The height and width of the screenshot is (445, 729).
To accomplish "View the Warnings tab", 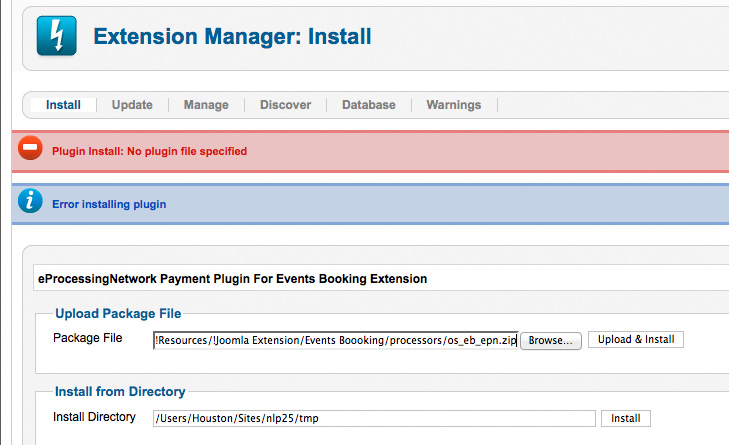I will click(454, 105).
